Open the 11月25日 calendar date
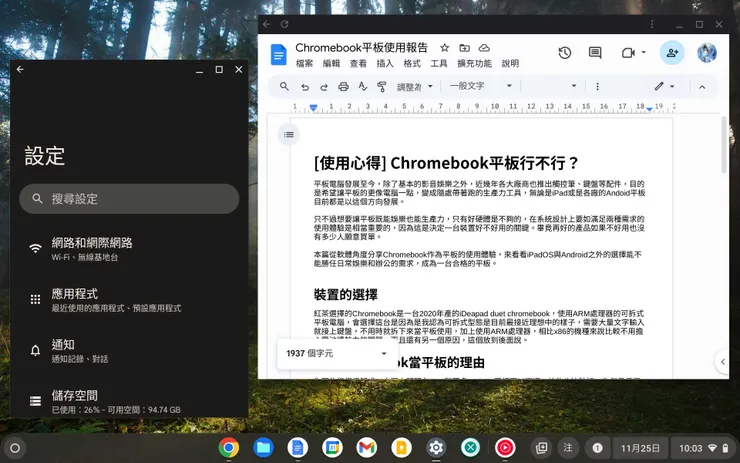Screen dimensions: 740x463 click(640, 448)
